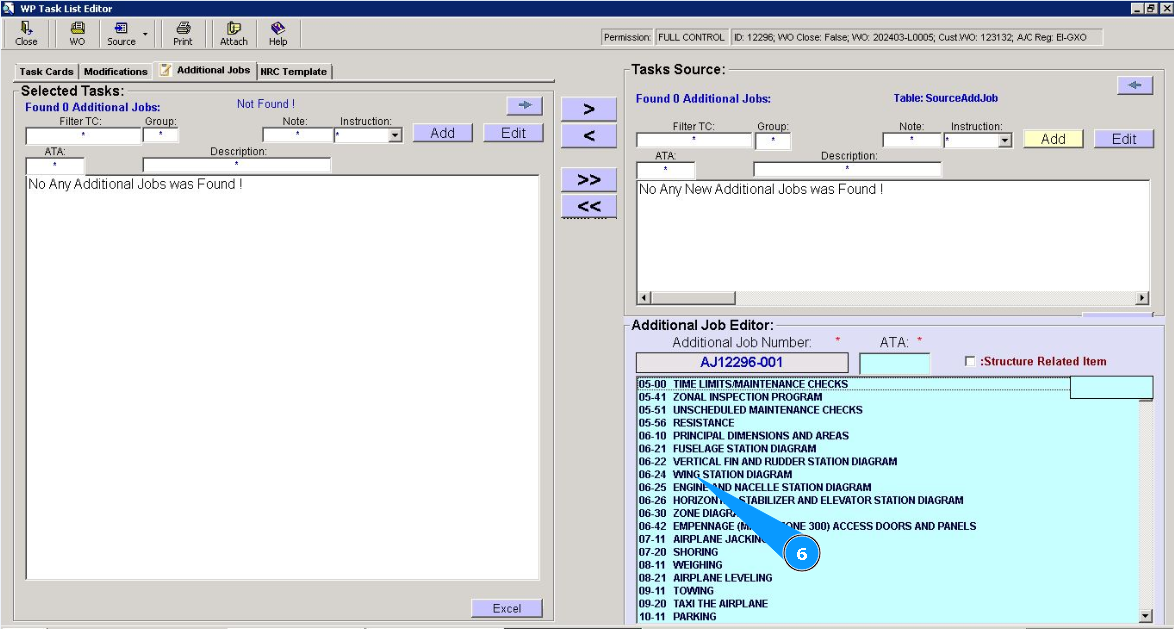Click Filter TC field in Selected Tasks
The width and height of the screenshot is (1174, 629).
83,136
